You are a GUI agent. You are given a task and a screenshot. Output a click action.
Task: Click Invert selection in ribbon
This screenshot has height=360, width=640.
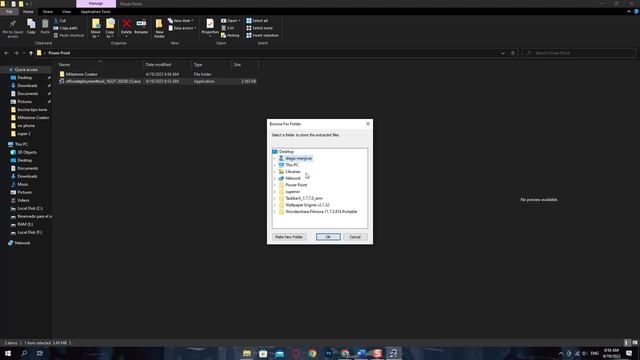point(262,36)
